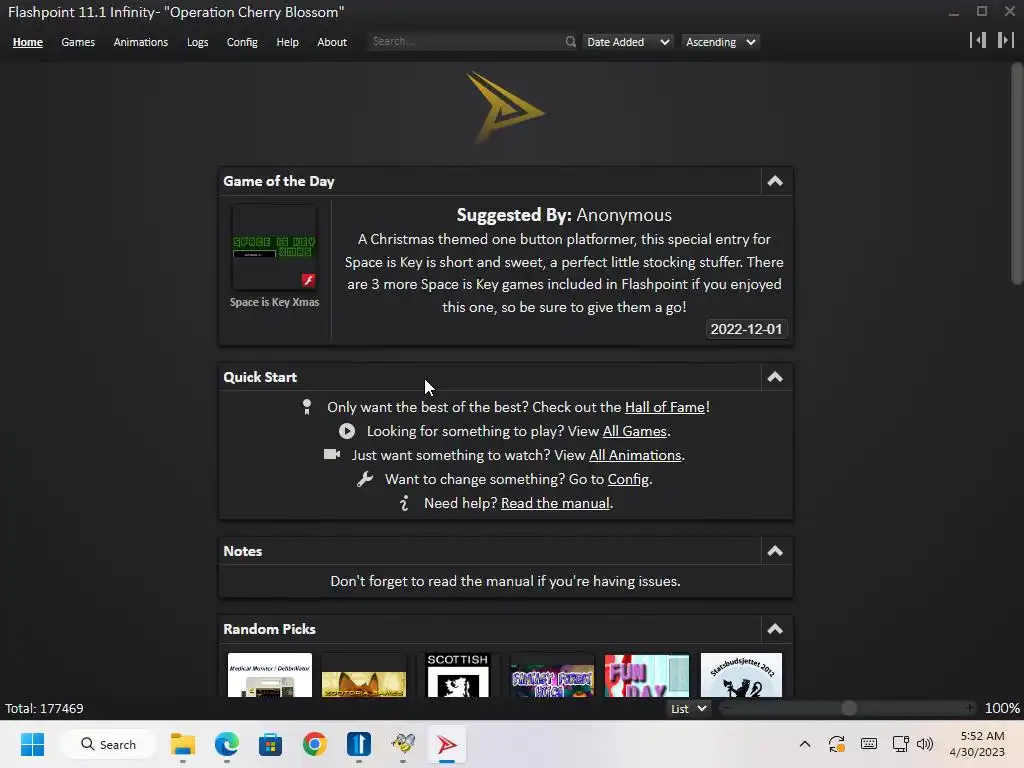The width and height of the screenshot is (1024, 768).
Task: Click the network tray icon
Action: (901, 744)
